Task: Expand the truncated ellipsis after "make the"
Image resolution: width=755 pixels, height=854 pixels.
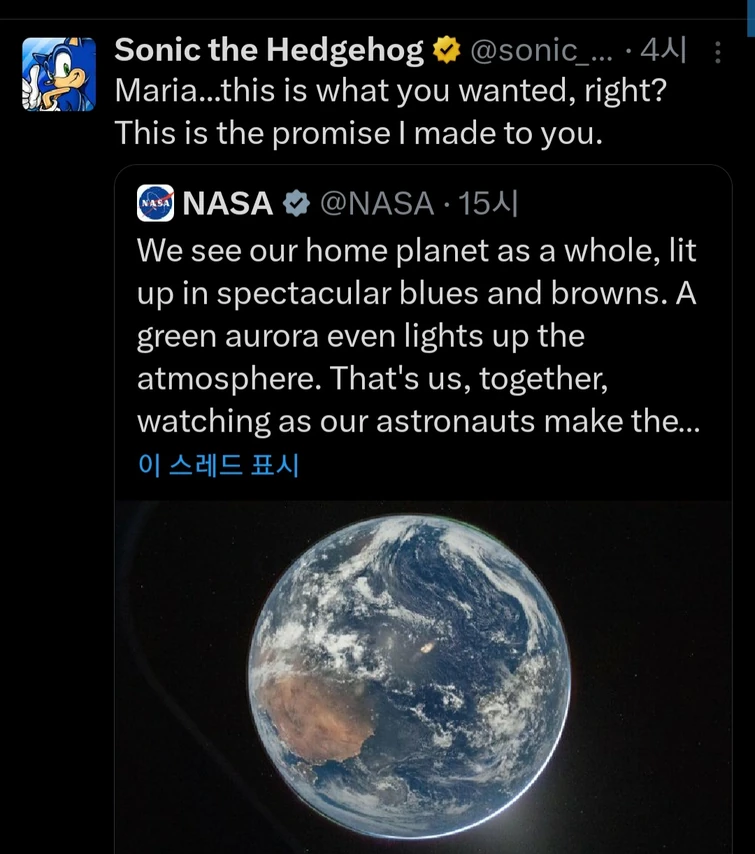Action: point(688,422)
